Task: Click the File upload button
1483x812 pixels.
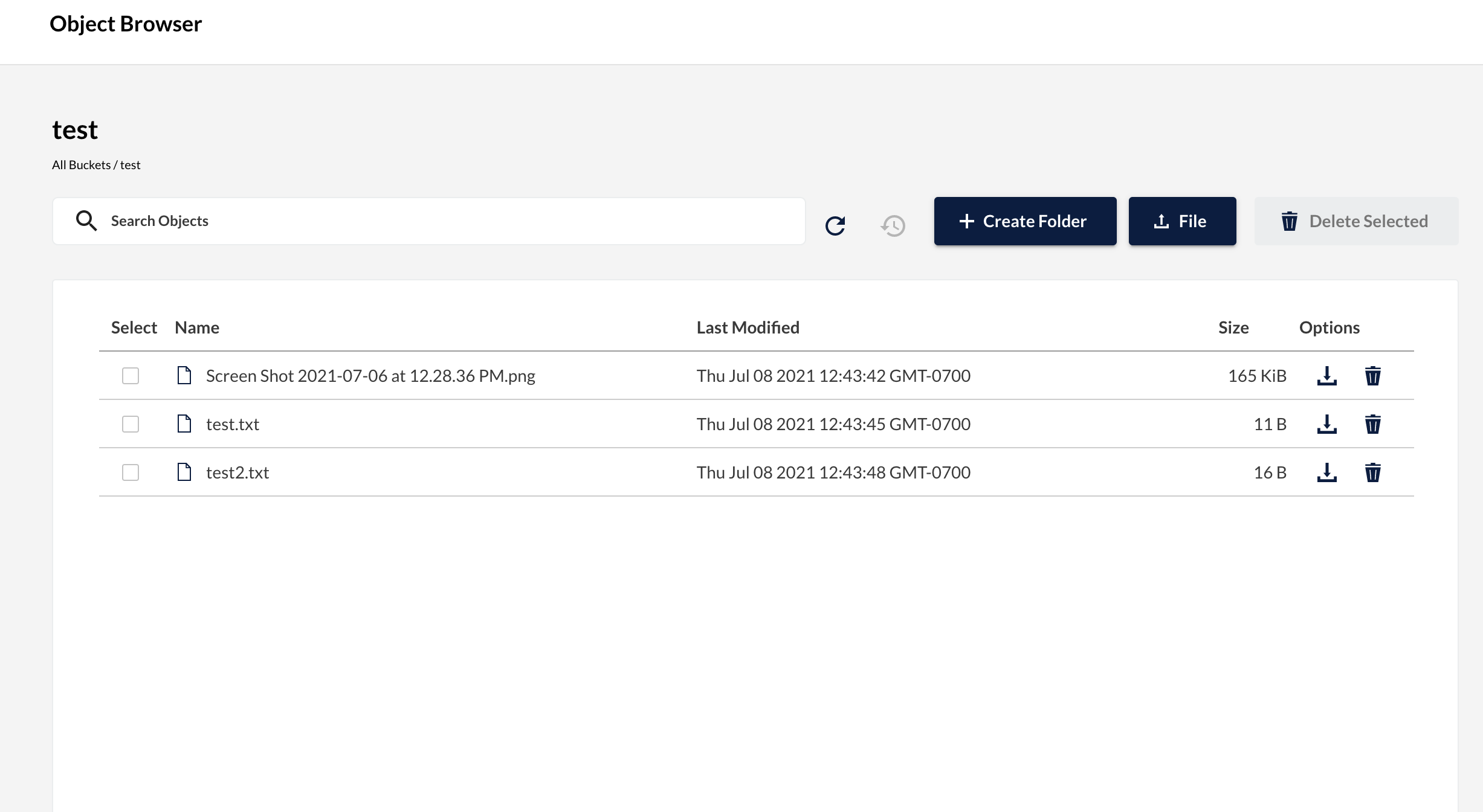Action: [1182, 221]
